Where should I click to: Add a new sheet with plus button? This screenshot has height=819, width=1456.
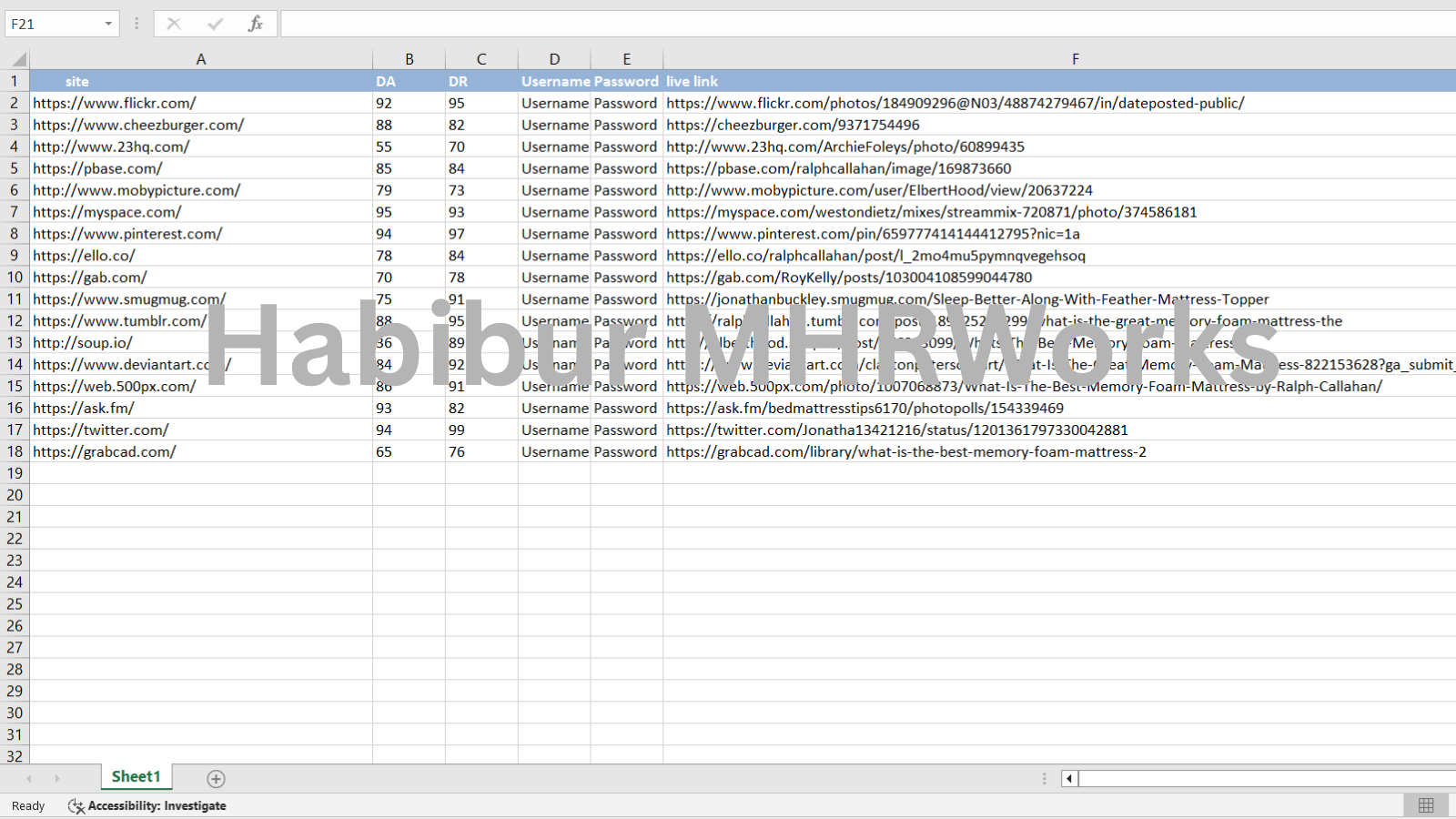click(x=216, y=778)
